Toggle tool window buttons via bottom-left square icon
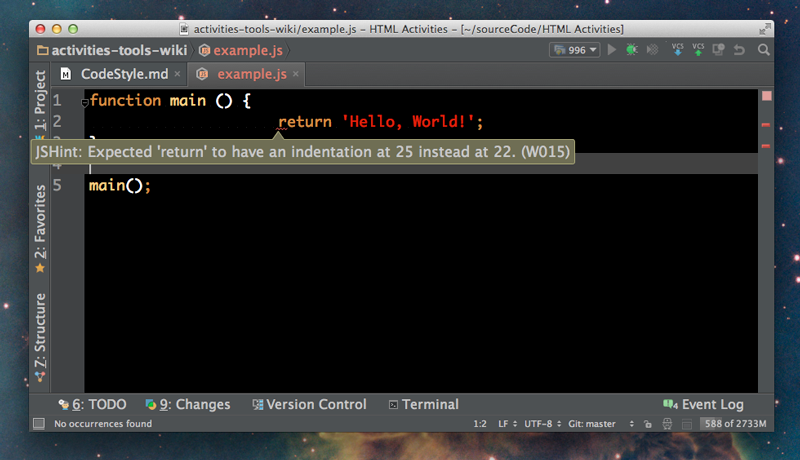This screenshot has width=800, height=460. click(x=39, y=424)
